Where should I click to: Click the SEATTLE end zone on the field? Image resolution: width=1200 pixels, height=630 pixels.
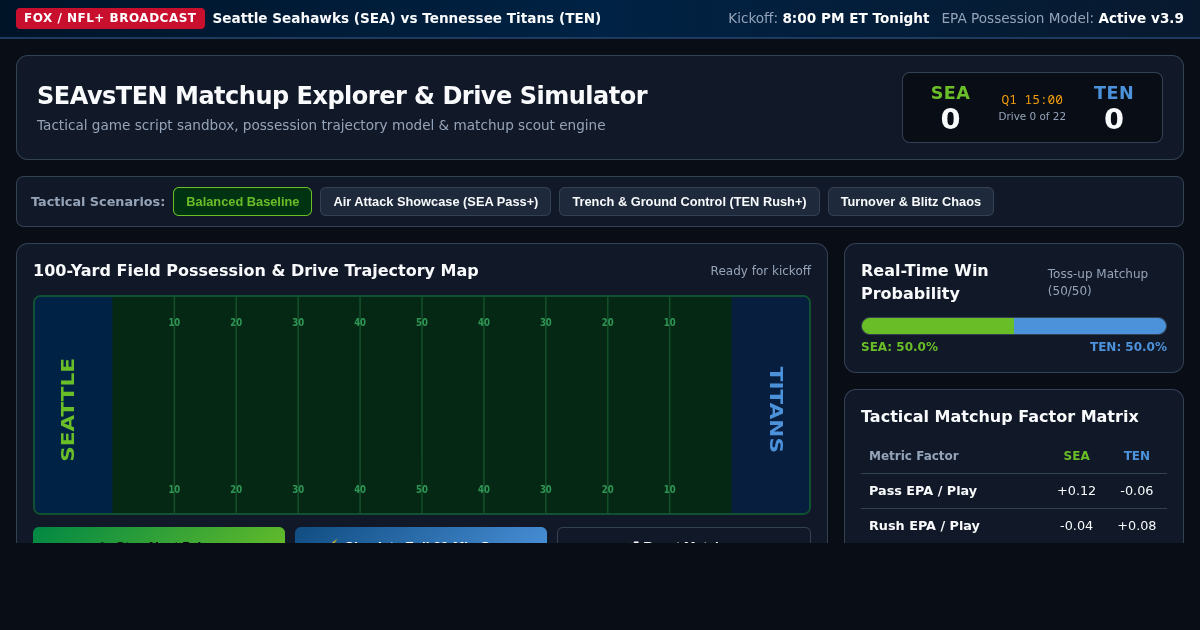click(73, 405)
